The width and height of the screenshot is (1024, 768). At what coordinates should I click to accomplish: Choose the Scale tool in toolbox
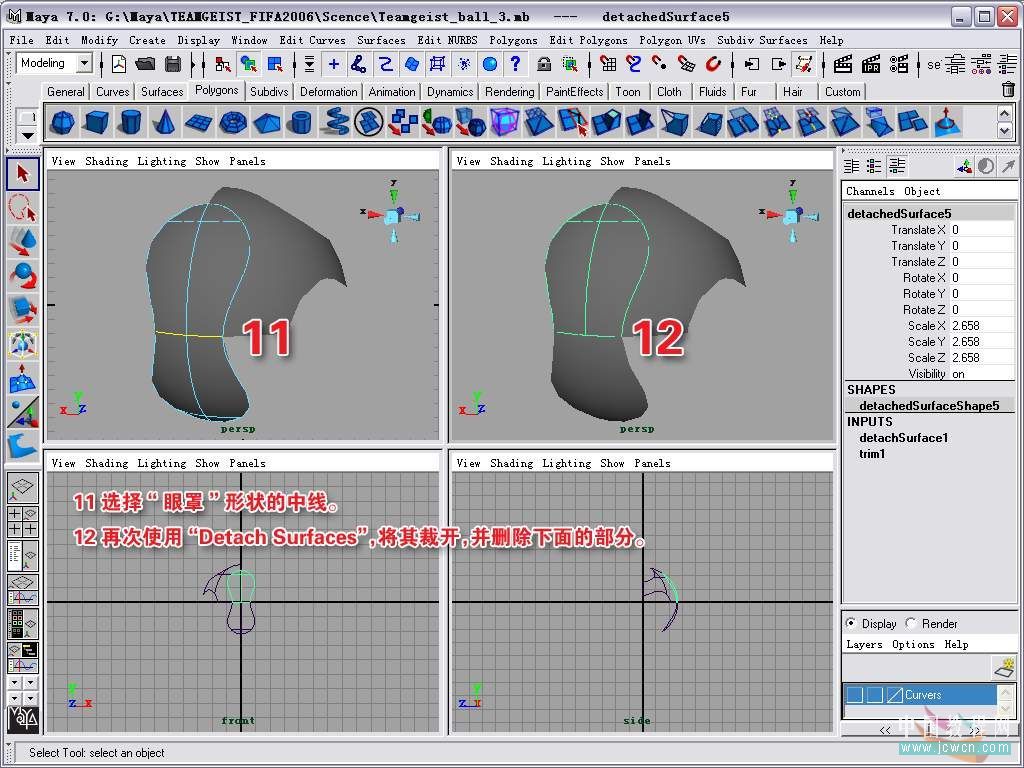(x=23, y=309)
